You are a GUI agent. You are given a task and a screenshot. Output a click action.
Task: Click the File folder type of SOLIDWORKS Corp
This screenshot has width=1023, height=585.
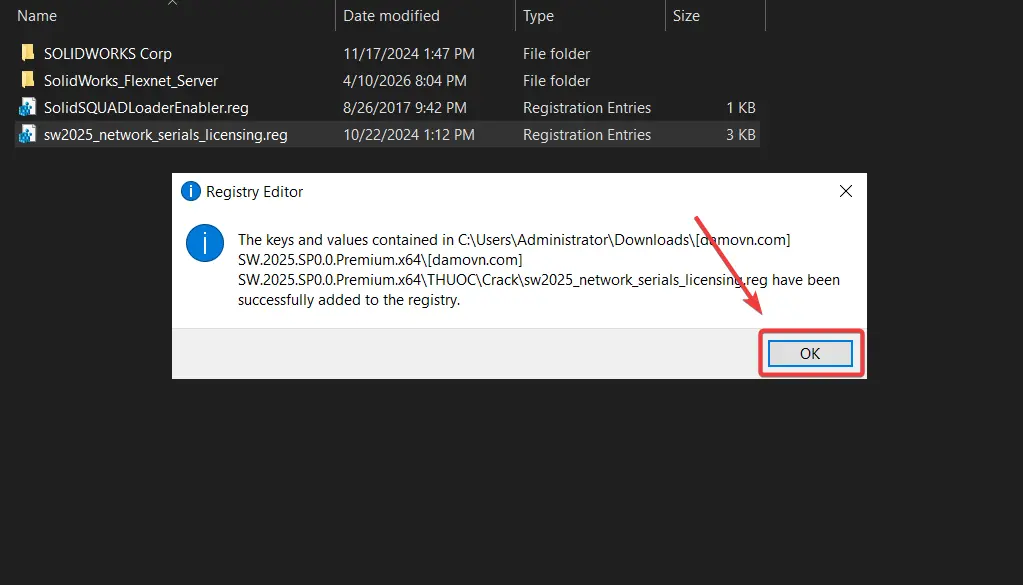pos(557,53)
